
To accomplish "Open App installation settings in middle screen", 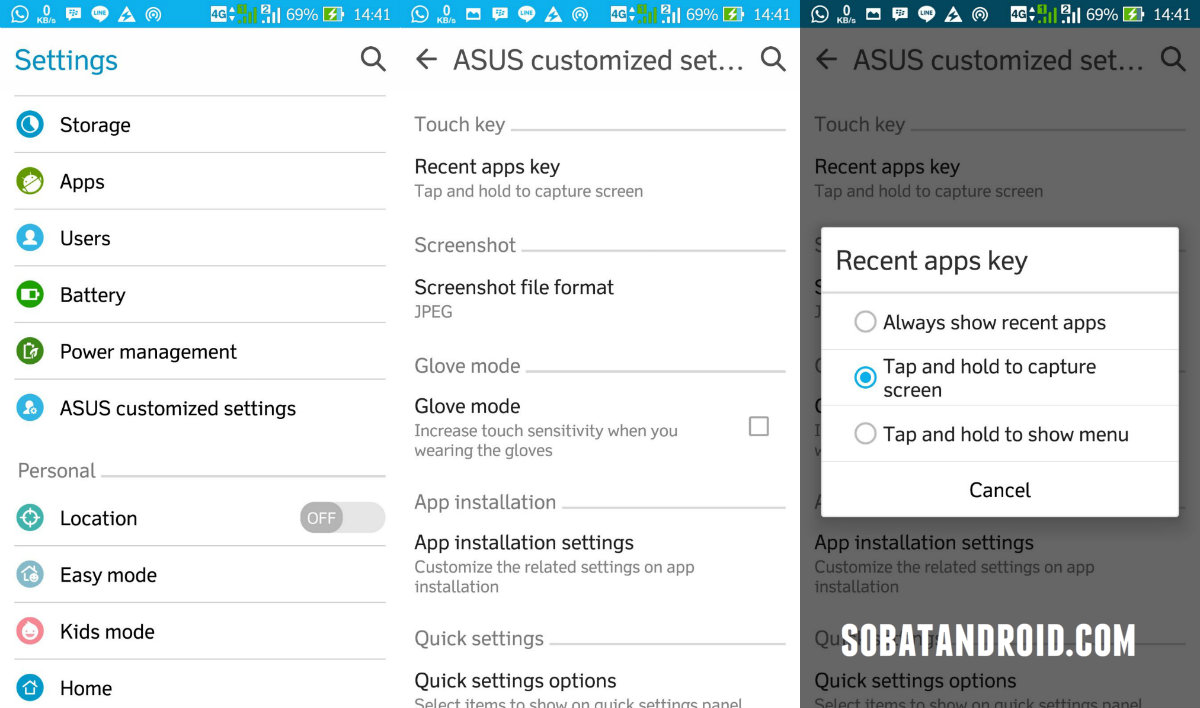I will click(600, 563).
